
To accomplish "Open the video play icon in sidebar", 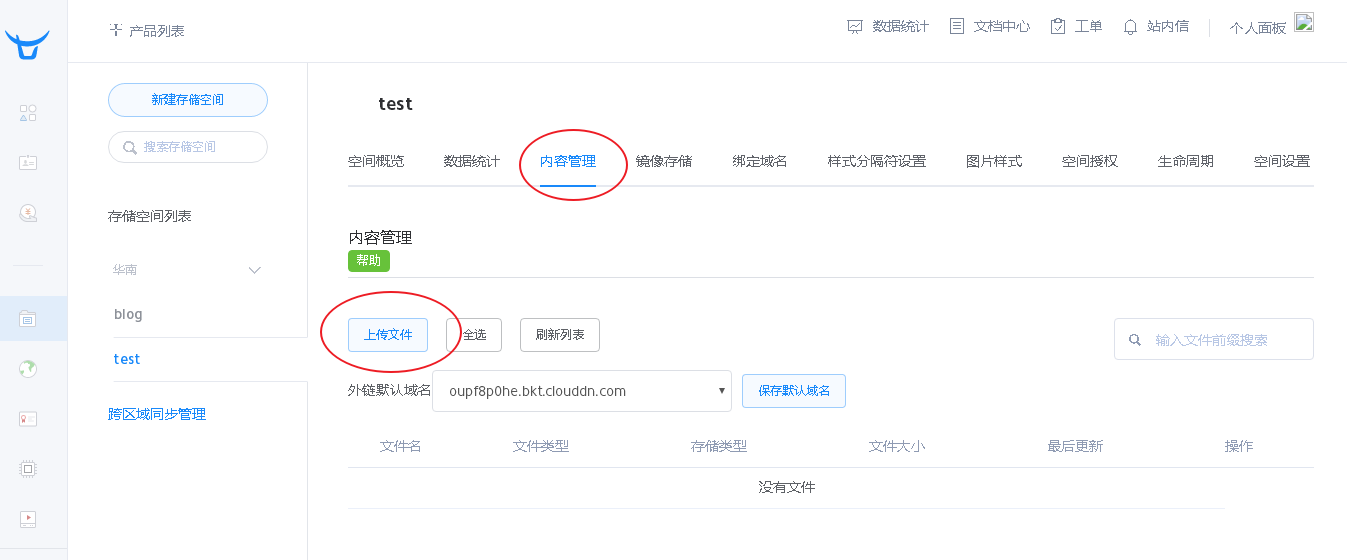I will [28, 518].
